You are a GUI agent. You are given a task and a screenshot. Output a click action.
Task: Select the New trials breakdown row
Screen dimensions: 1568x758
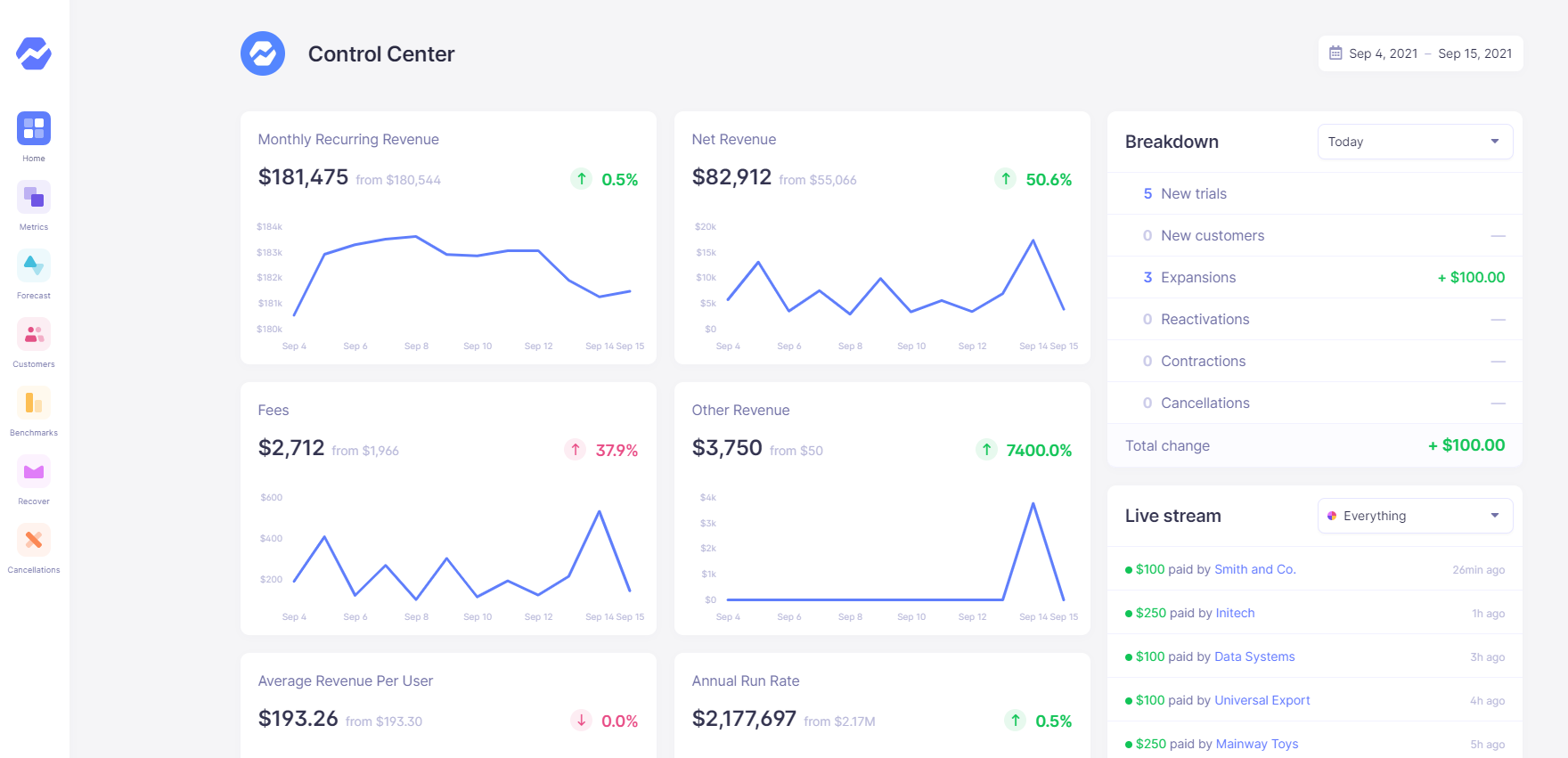coord(1314,193)
